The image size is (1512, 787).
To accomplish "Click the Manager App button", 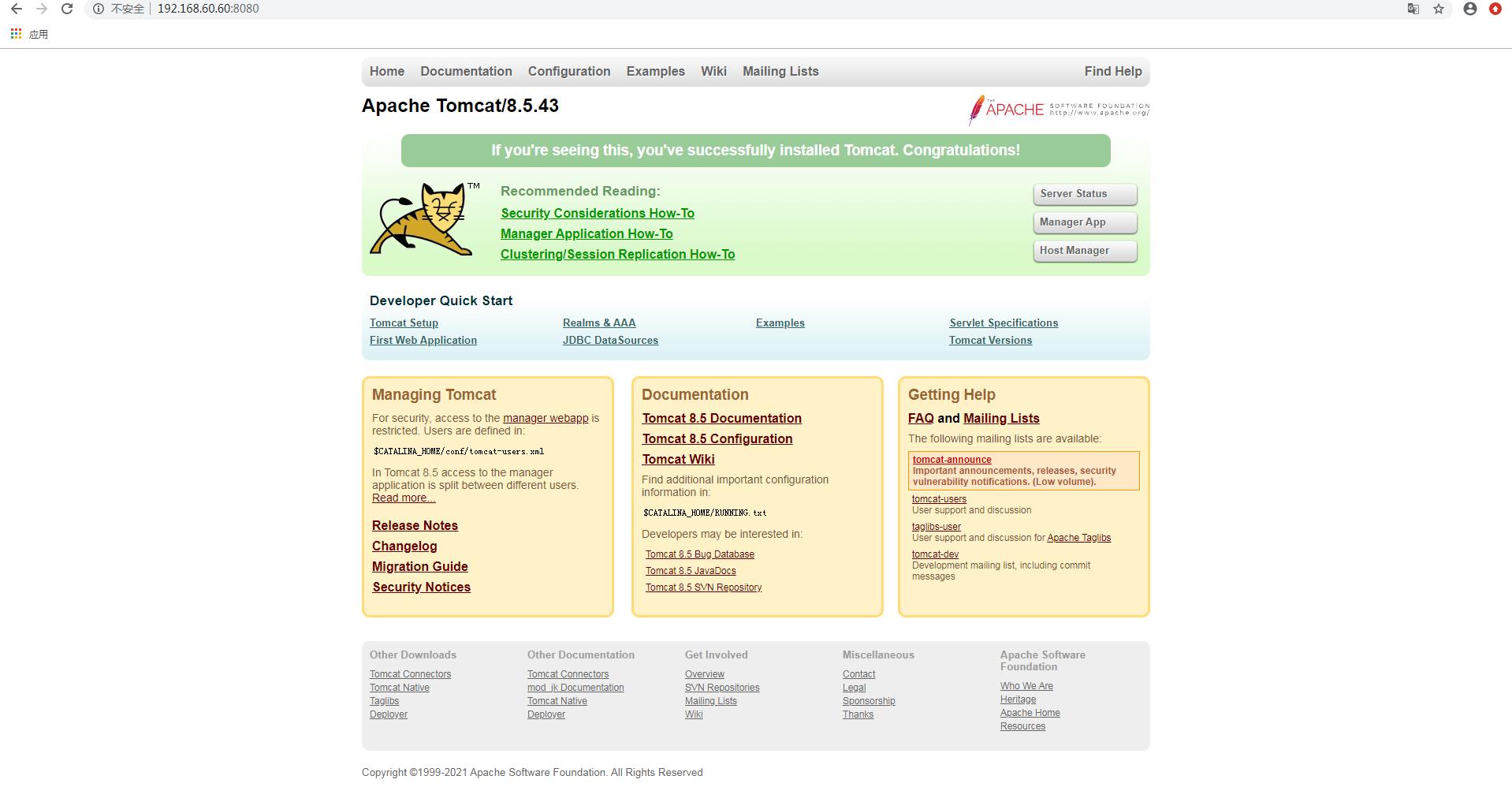I will tap(1085, 222).
